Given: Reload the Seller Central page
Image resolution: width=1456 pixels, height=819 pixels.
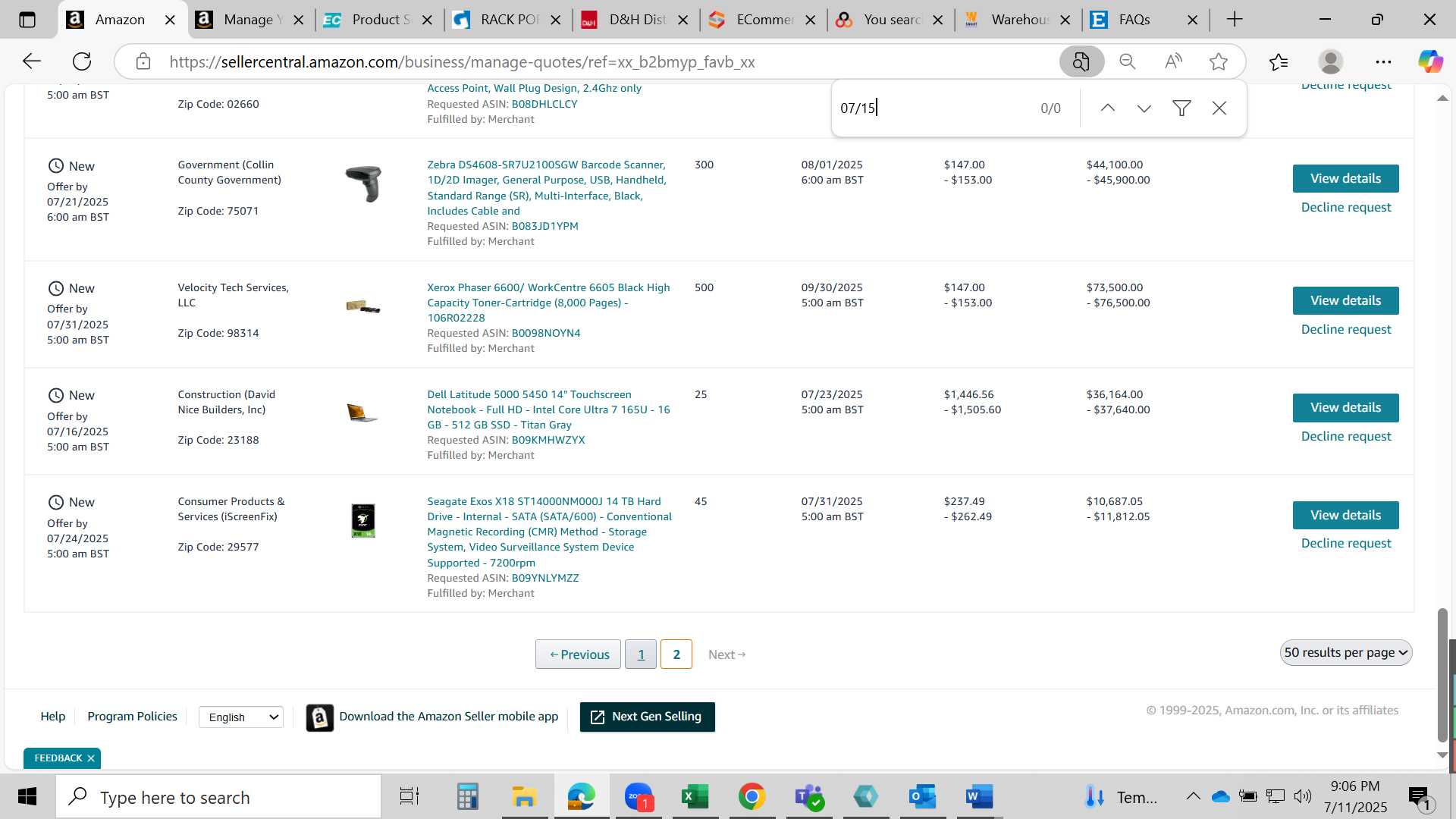Looking at the screenshot, I should coord(82,61).
